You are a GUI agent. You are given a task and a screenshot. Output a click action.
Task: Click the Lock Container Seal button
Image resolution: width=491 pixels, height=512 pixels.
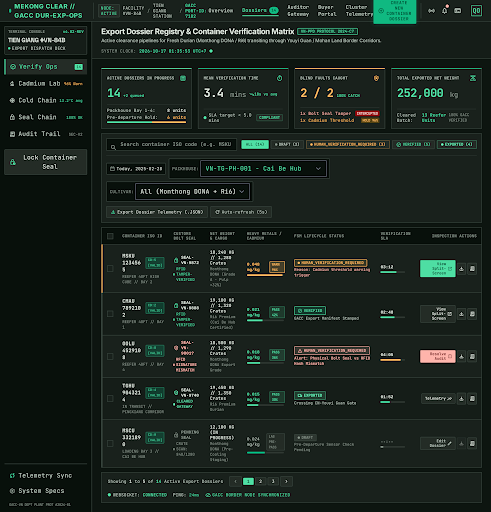click(46, 162)
